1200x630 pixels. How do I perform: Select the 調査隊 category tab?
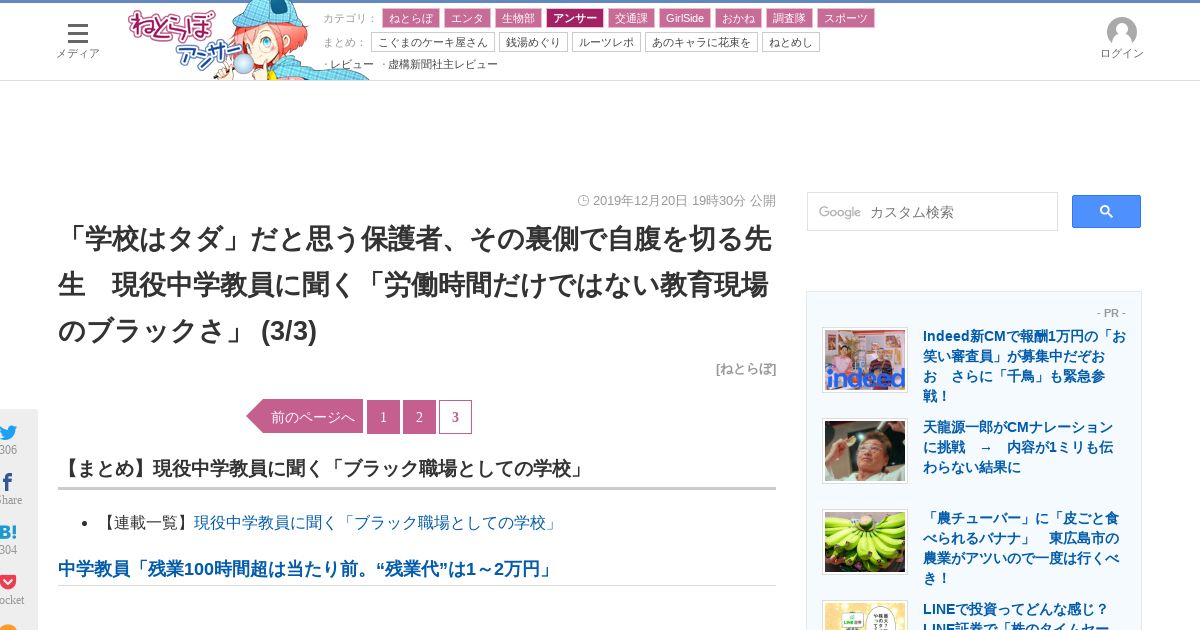coord(789,18)
